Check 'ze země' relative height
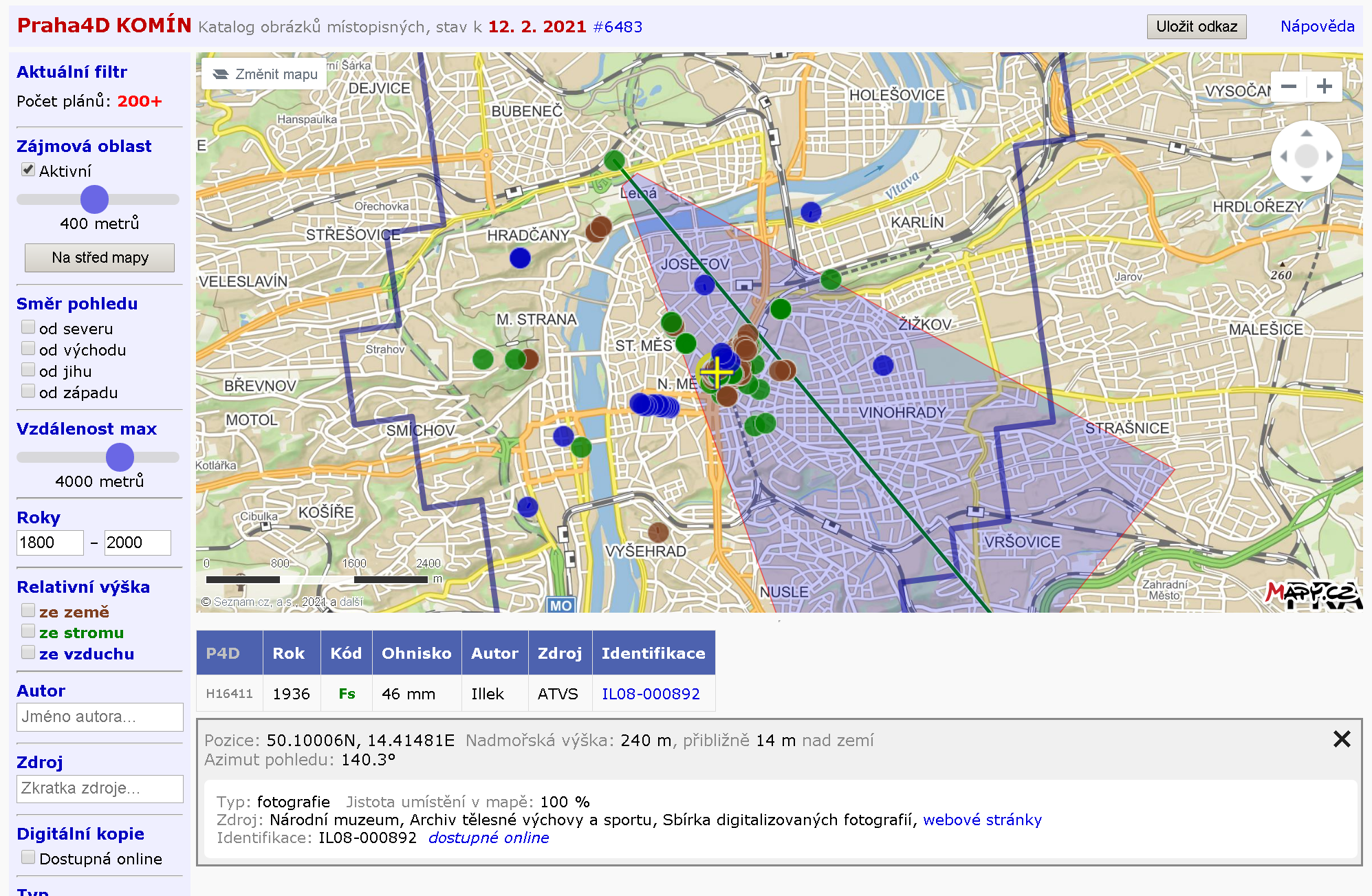The image size is (1372, 896). 28,611
